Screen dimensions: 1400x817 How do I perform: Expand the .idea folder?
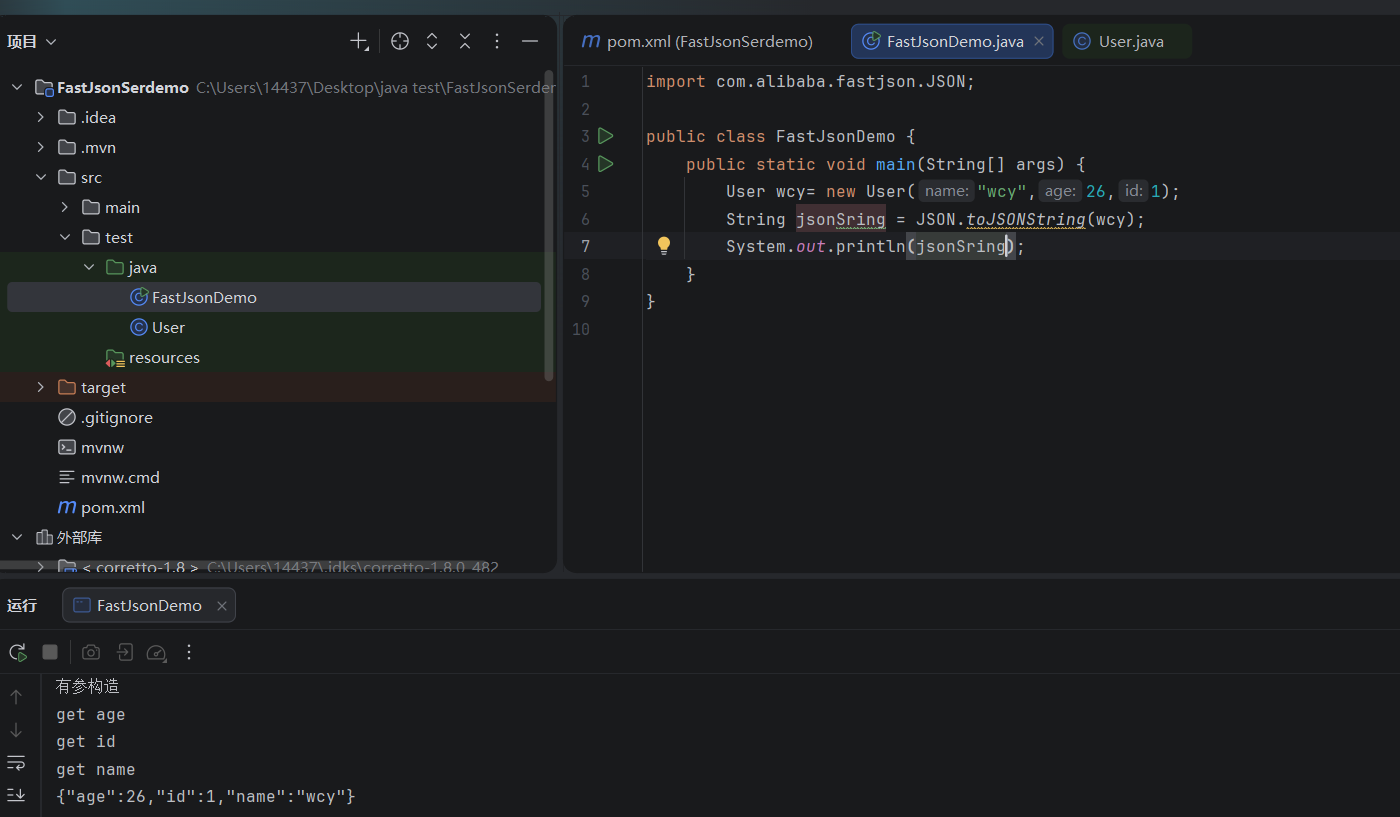click(x=40, y=117)
